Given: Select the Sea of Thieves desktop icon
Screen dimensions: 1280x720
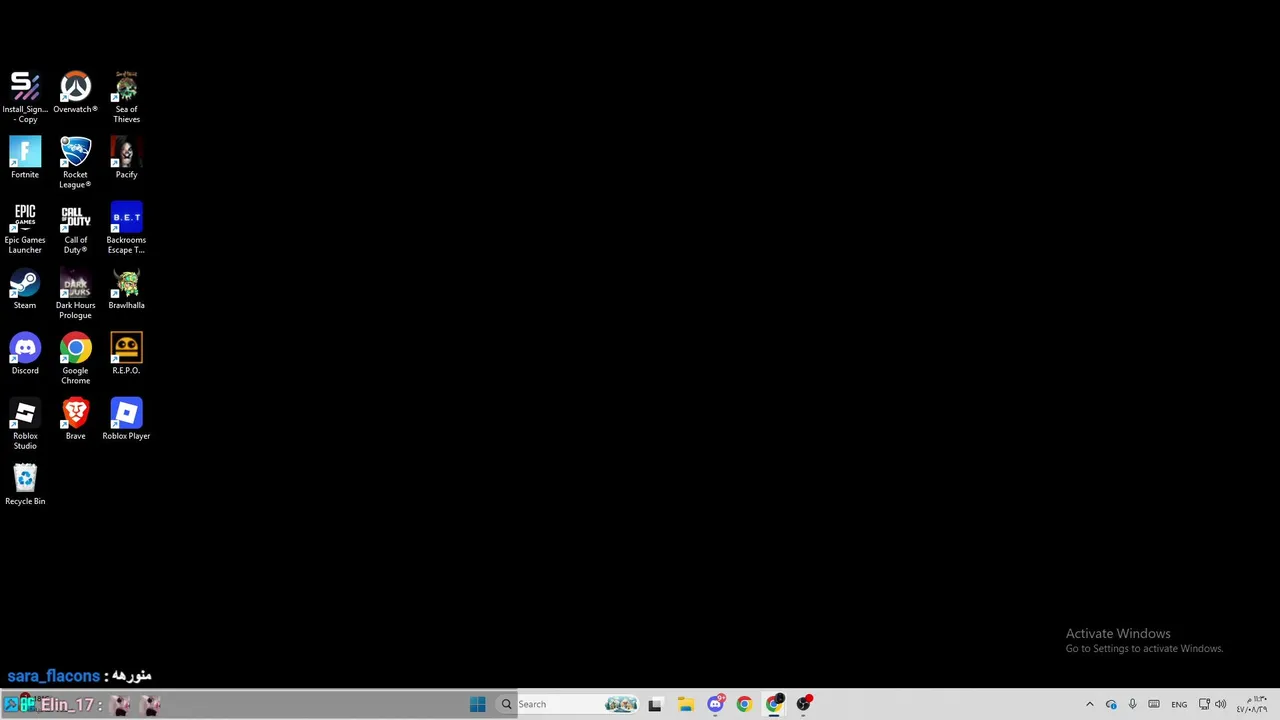Looking at the screenshot, I should click(x=126, y=97).
